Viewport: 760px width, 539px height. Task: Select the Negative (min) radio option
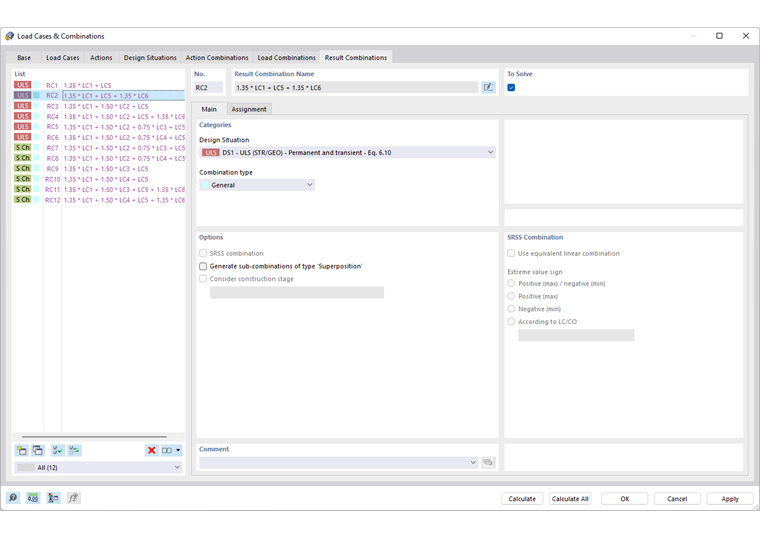tap(511, 309)
